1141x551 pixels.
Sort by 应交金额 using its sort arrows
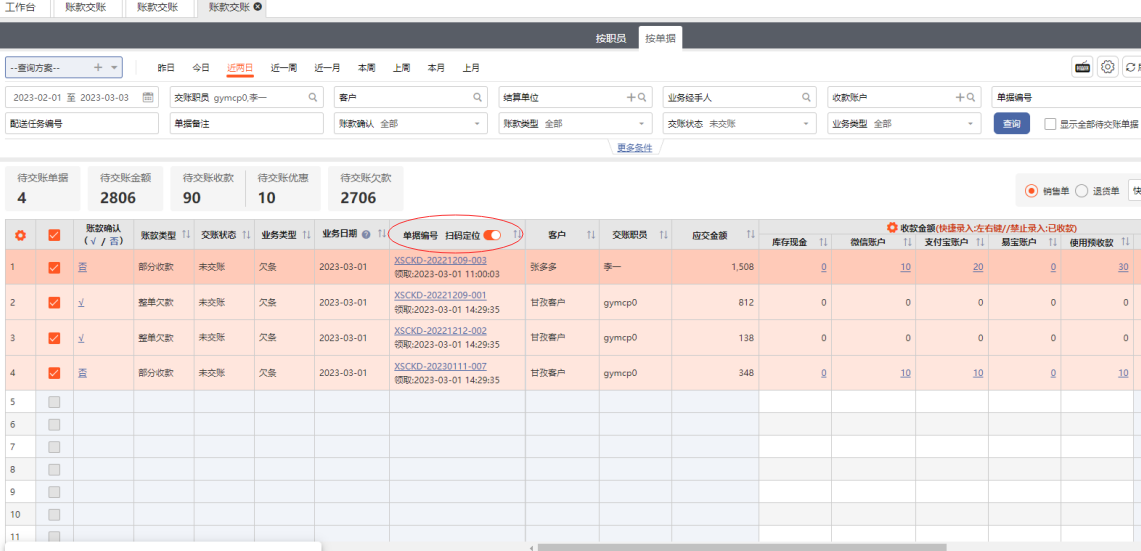click(751, 235)
